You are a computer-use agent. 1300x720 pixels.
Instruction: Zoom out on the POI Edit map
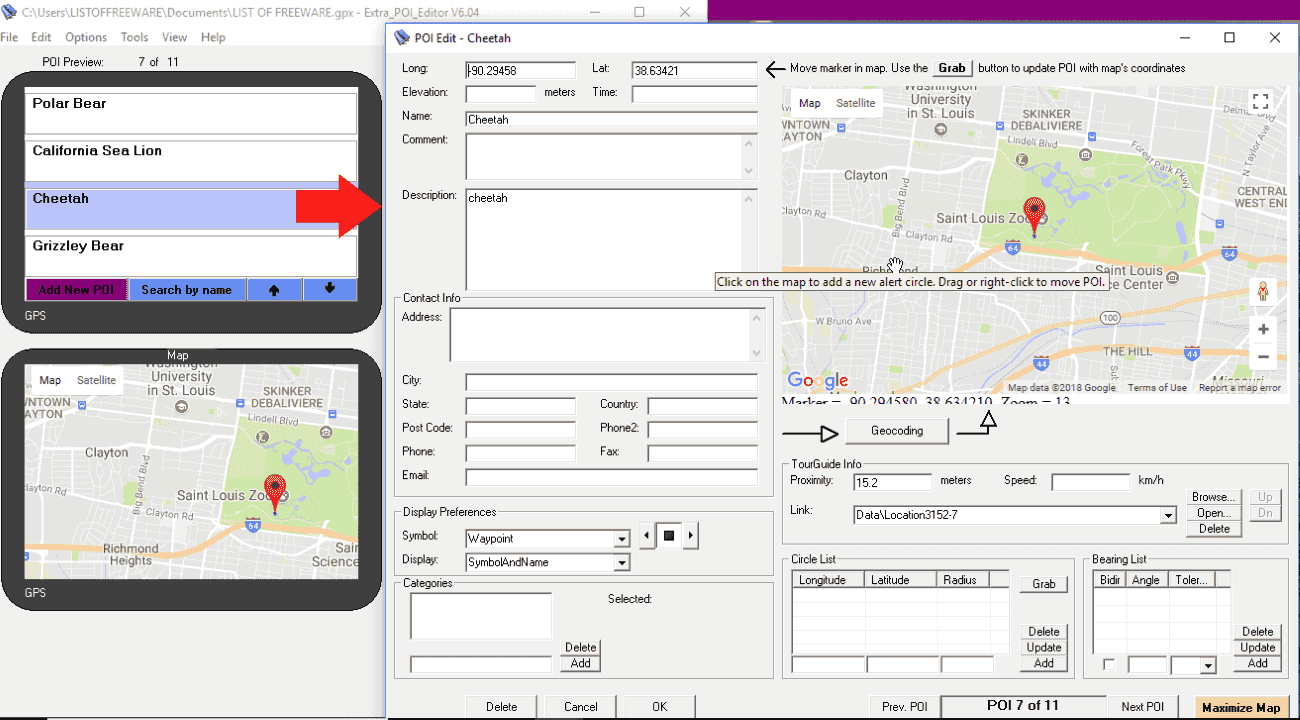click(1263, 356)
